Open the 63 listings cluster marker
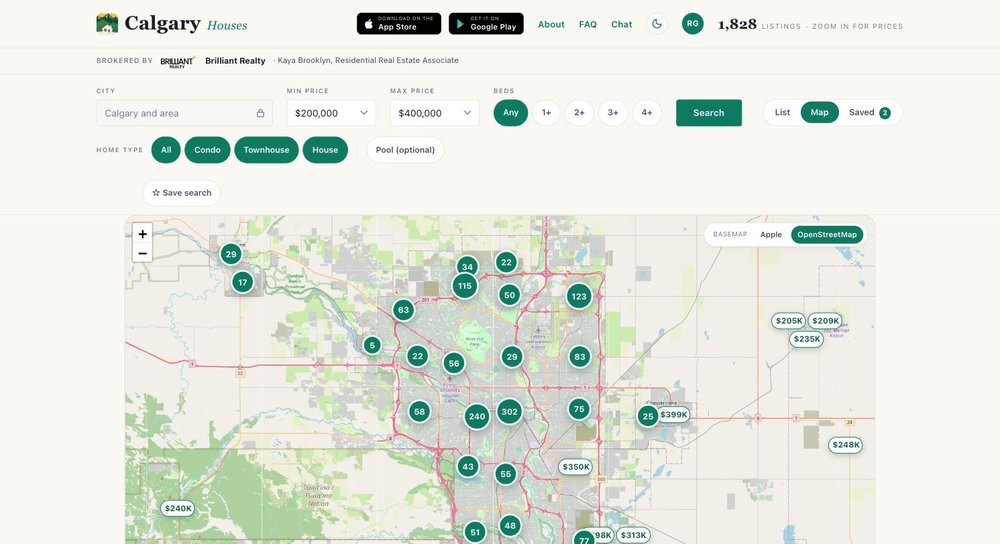The height and width of the screenshot is (544, 1000). click(403, 311)
